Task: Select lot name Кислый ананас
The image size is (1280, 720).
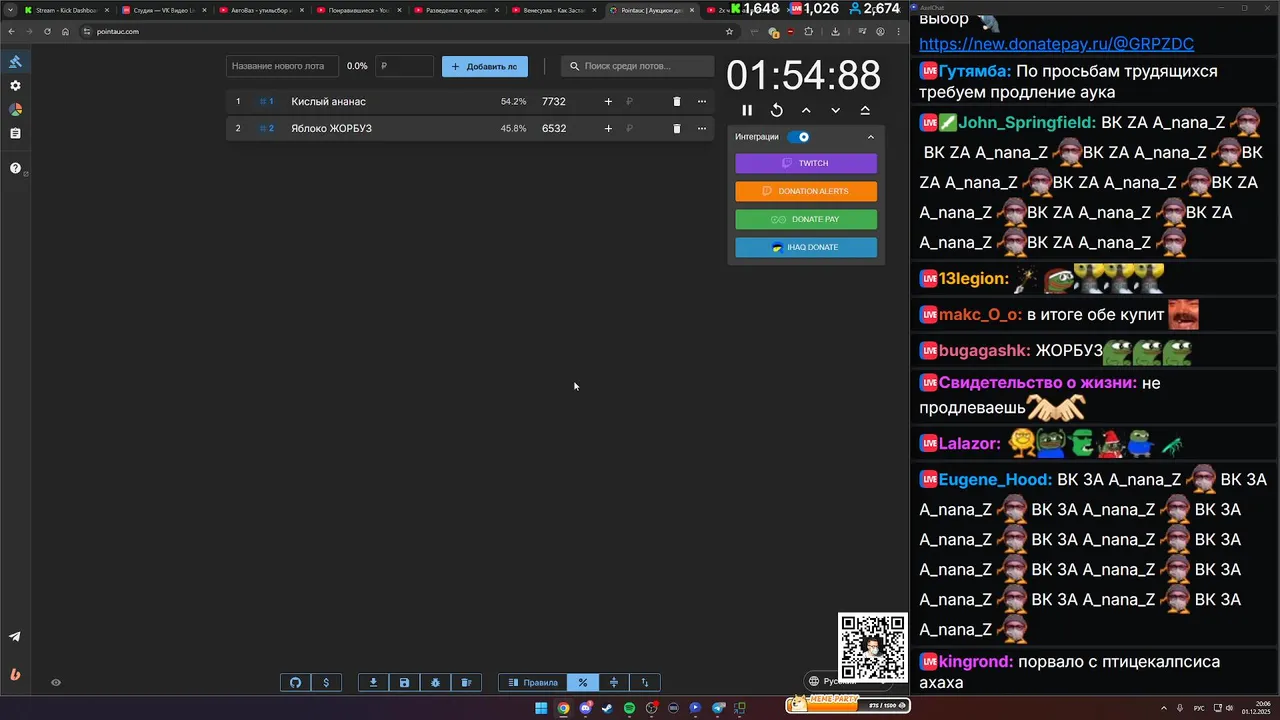Action: (329, 102)
